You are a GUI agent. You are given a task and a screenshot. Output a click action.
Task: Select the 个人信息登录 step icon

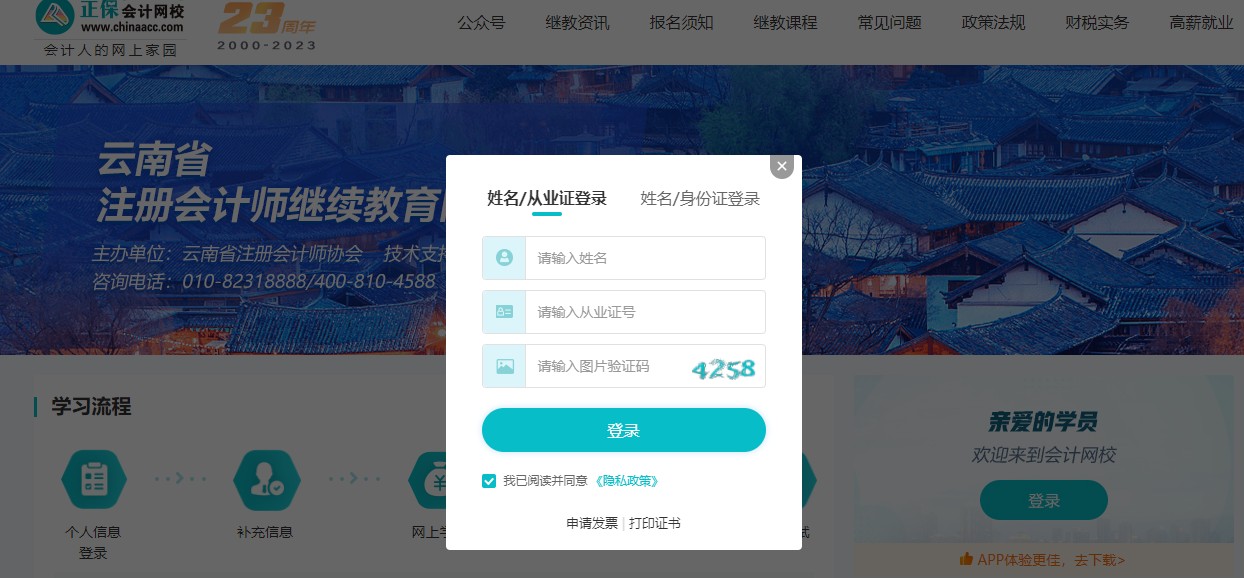point(93,480)
